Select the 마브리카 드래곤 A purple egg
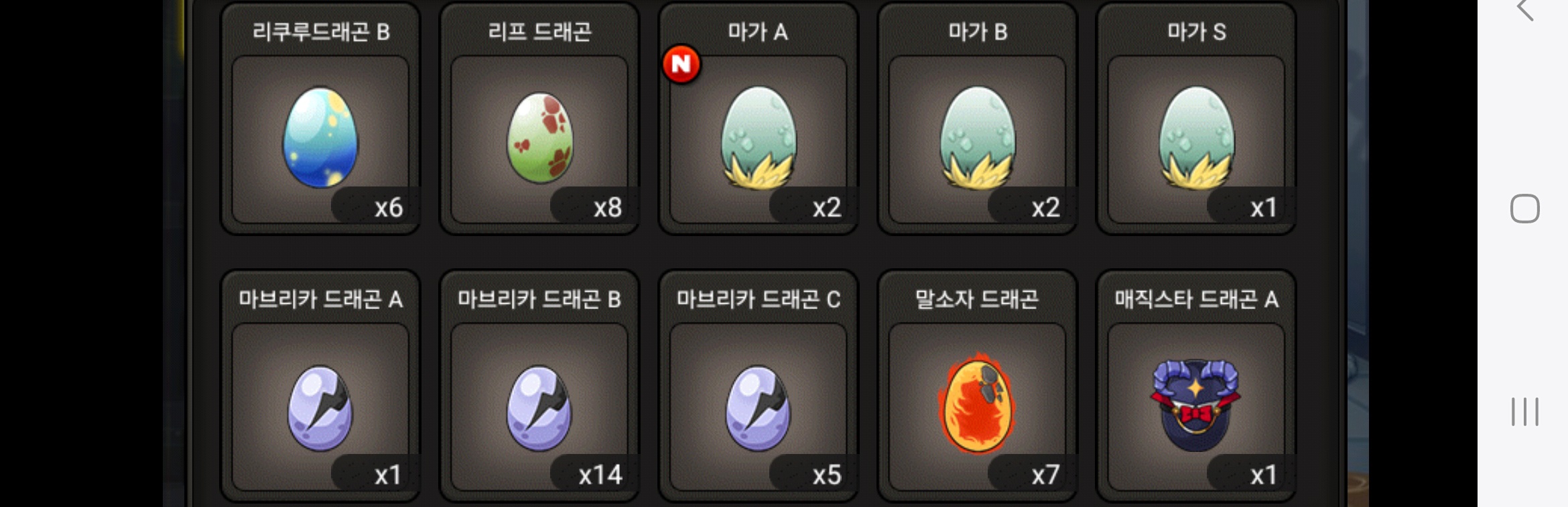This screenshot has width=1568, height=507. point(320,408)
